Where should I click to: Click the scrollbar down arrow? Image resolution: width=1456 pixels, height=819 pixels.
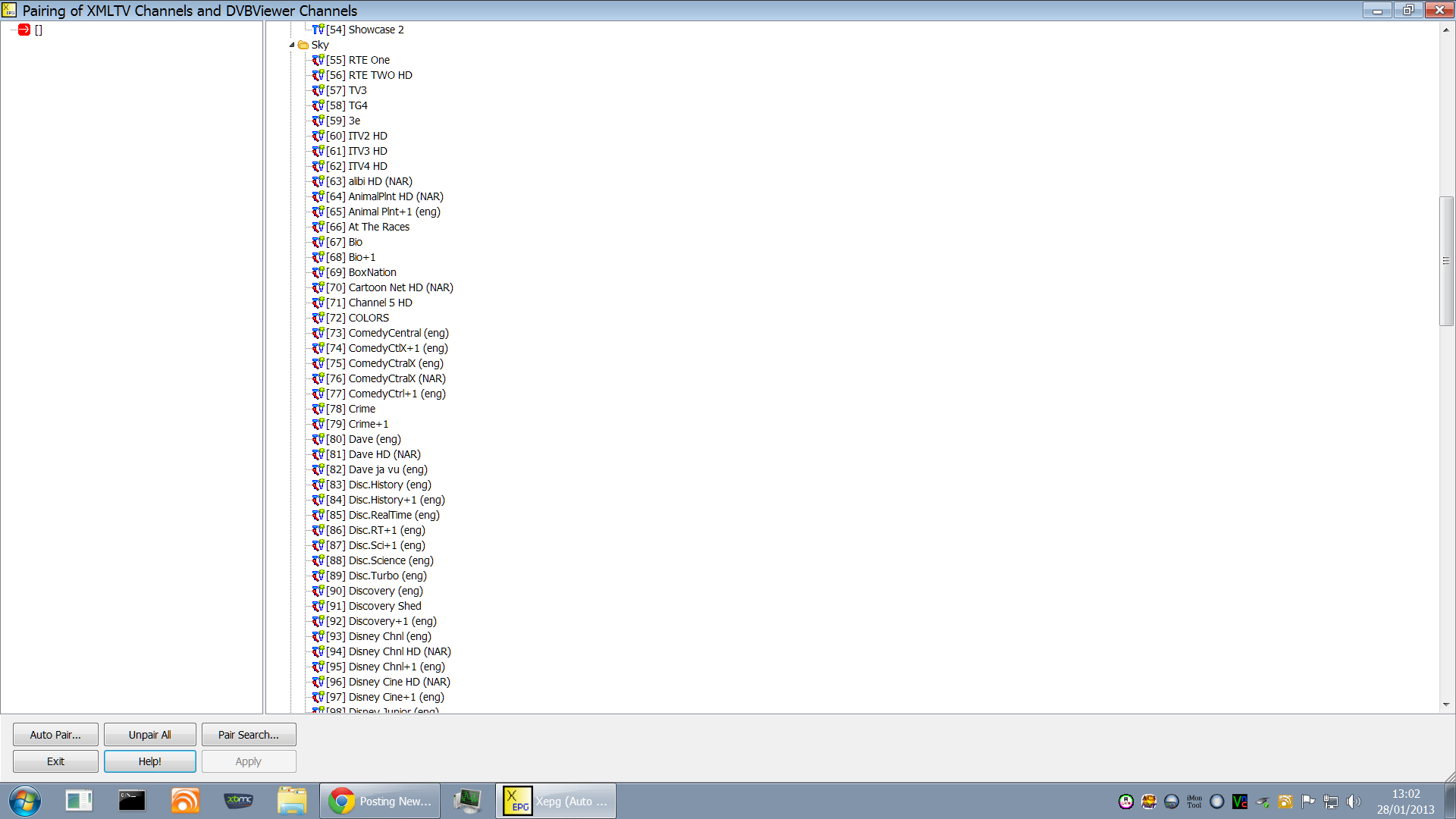pos(1446,704)
